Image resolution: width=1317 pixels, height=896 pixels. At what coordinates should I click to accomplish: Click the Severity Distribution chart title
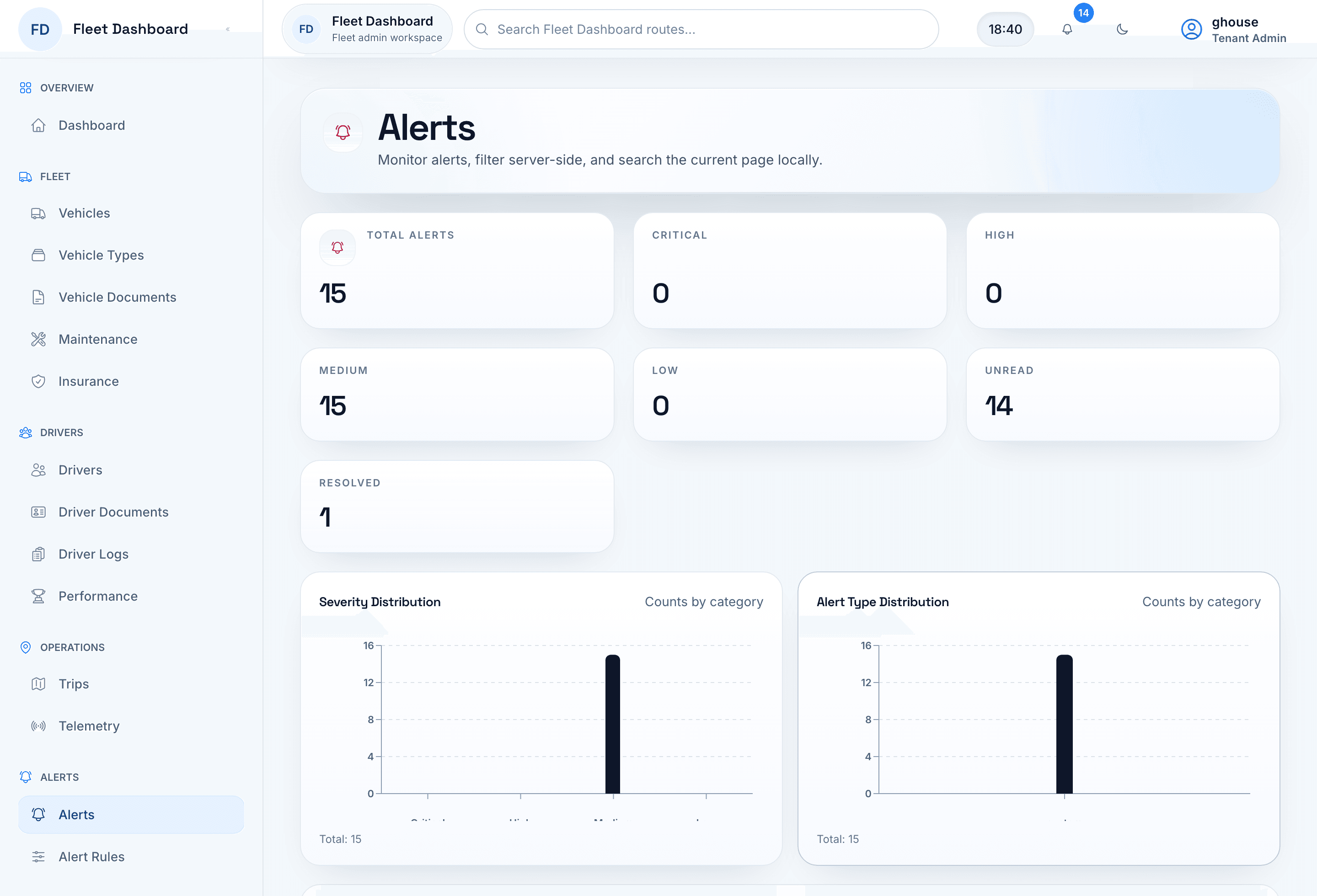click(x=380, y=602)
